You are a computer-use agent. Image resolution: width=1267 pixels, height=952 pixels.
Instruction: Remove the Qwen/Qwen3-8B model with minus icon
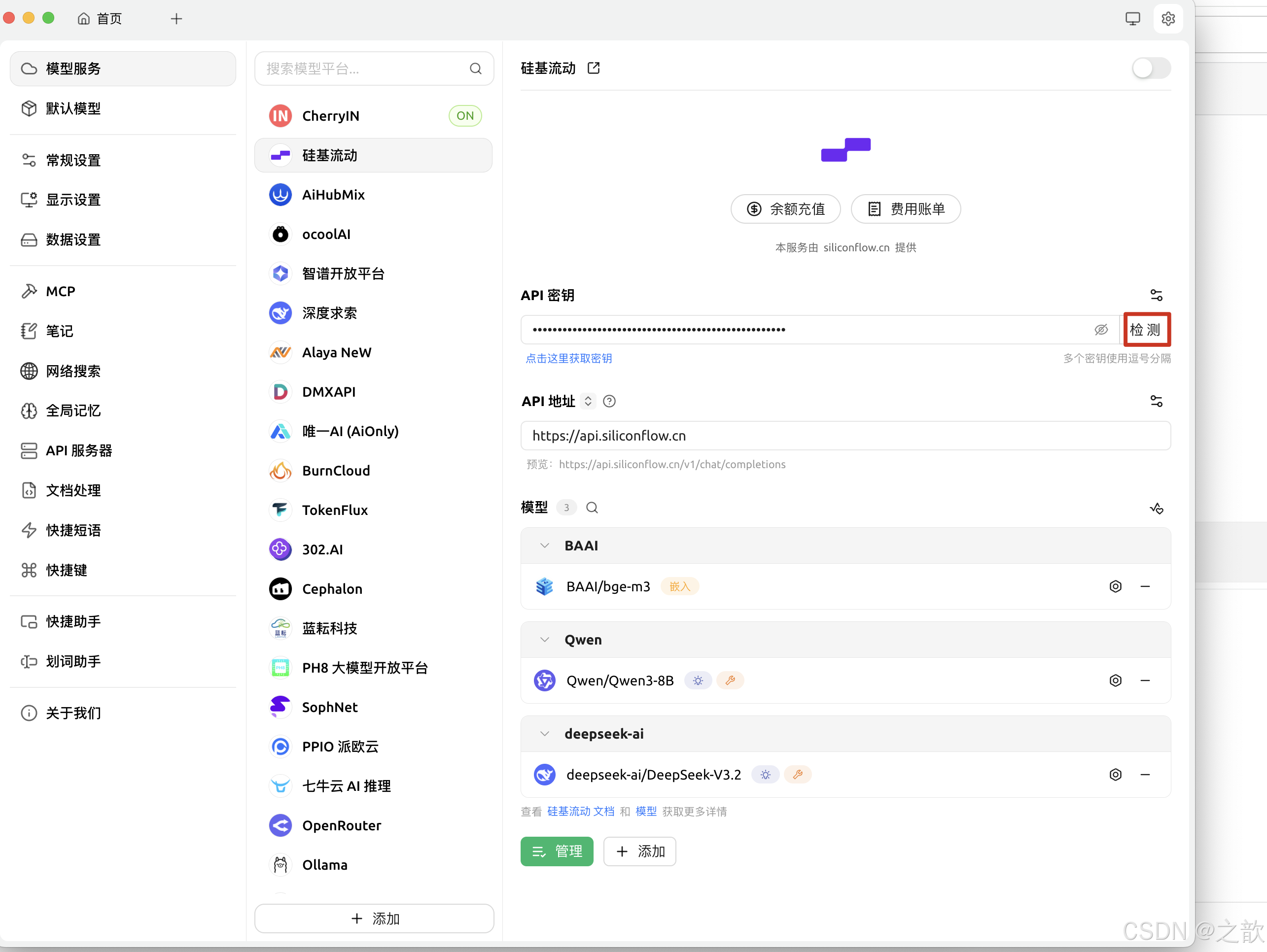click(1145, 680)
